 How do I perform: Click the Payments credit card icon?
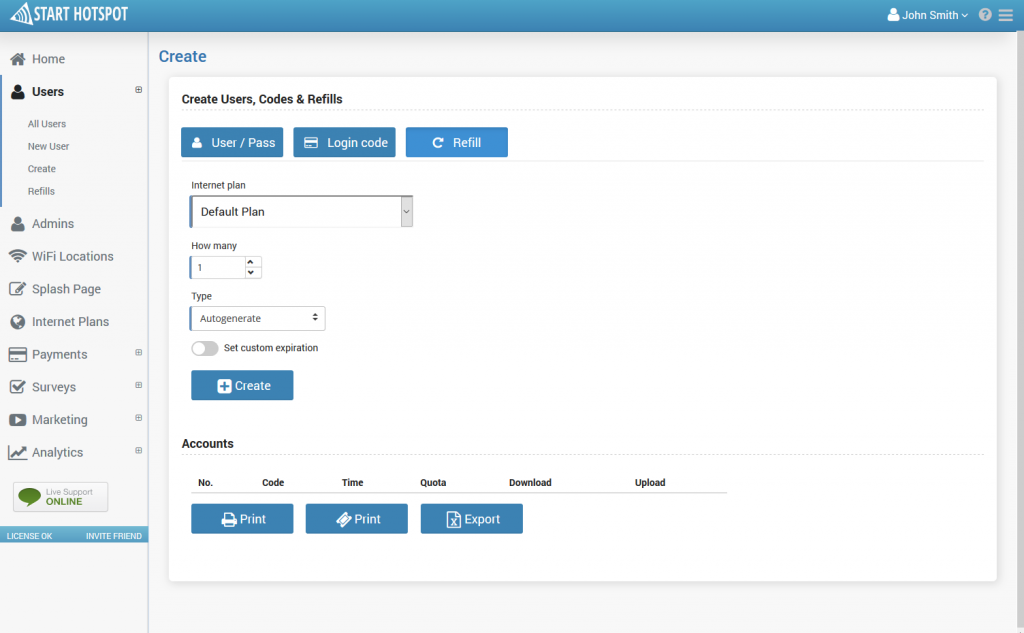(x=18, y=354)
